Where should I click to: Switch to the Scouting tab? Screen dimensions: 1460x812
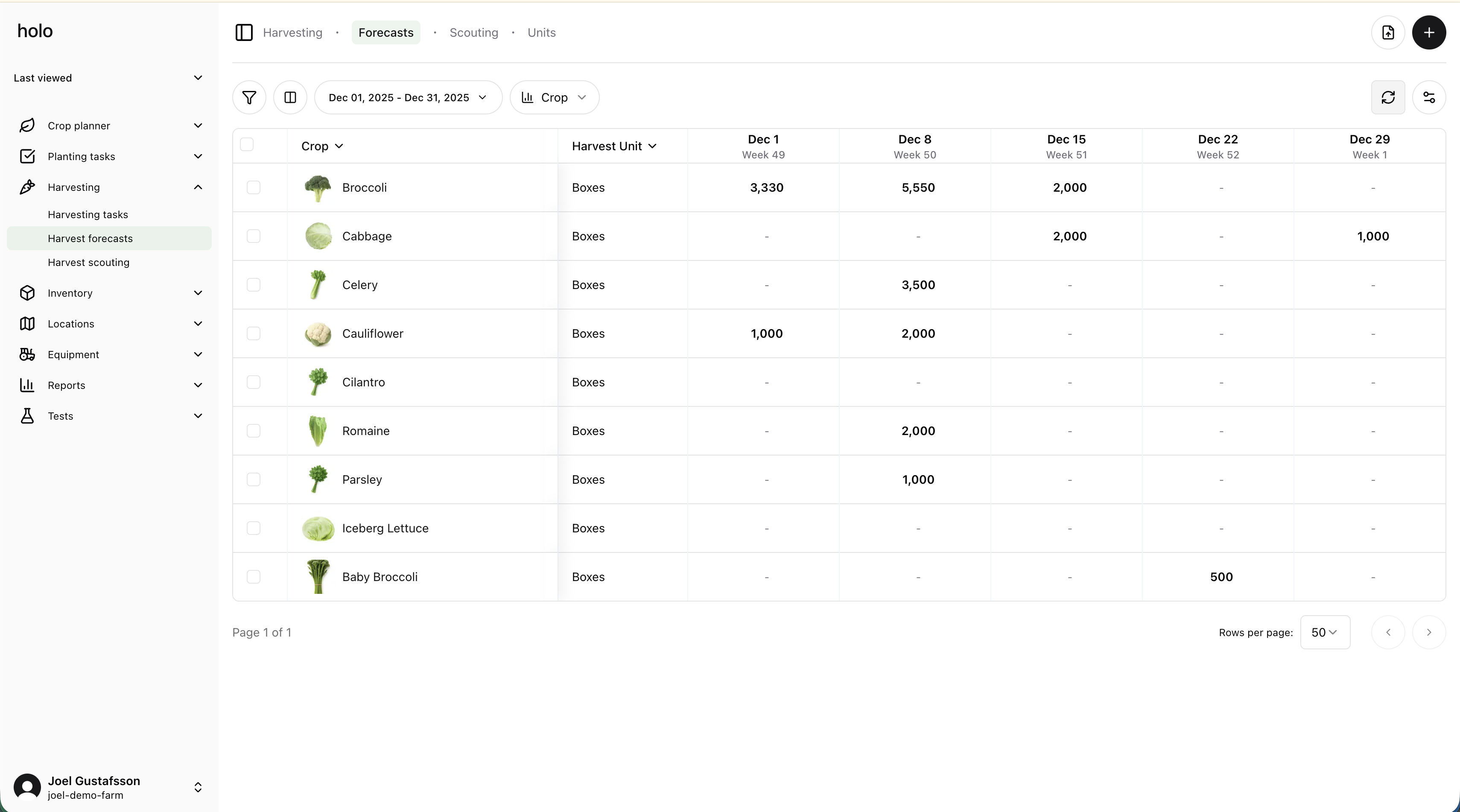(x=474, y=33)
